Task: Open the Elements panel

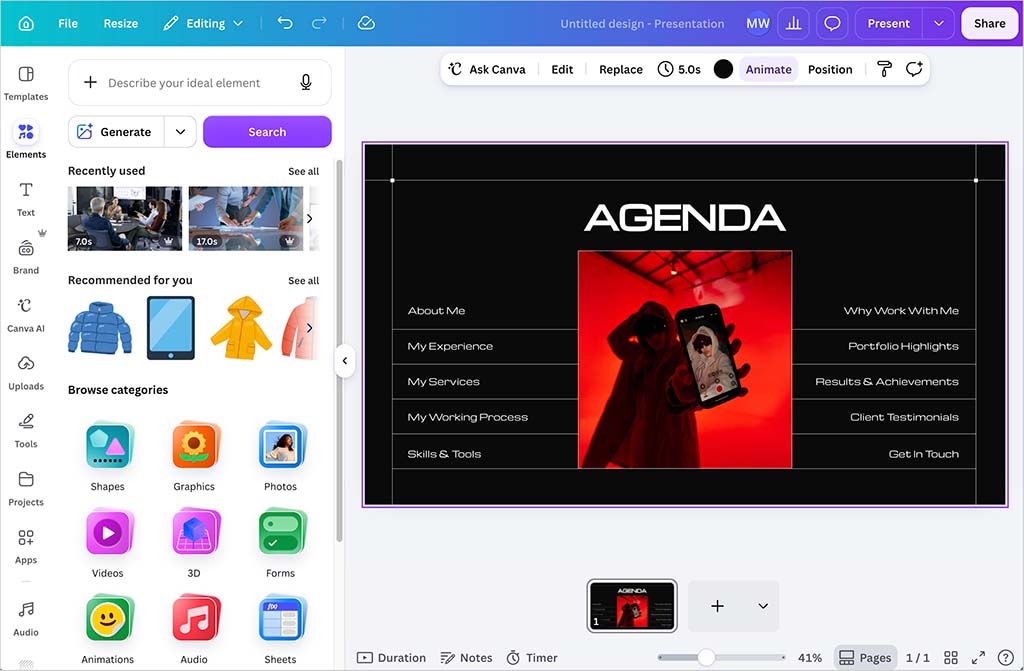Action: point(26,140)
